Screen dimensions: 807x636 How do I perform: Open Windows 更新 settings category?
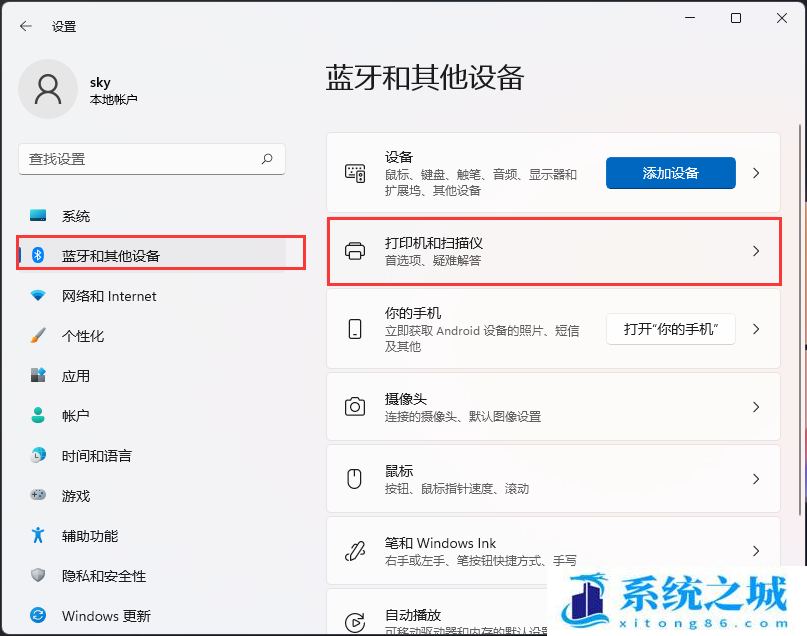152,615
